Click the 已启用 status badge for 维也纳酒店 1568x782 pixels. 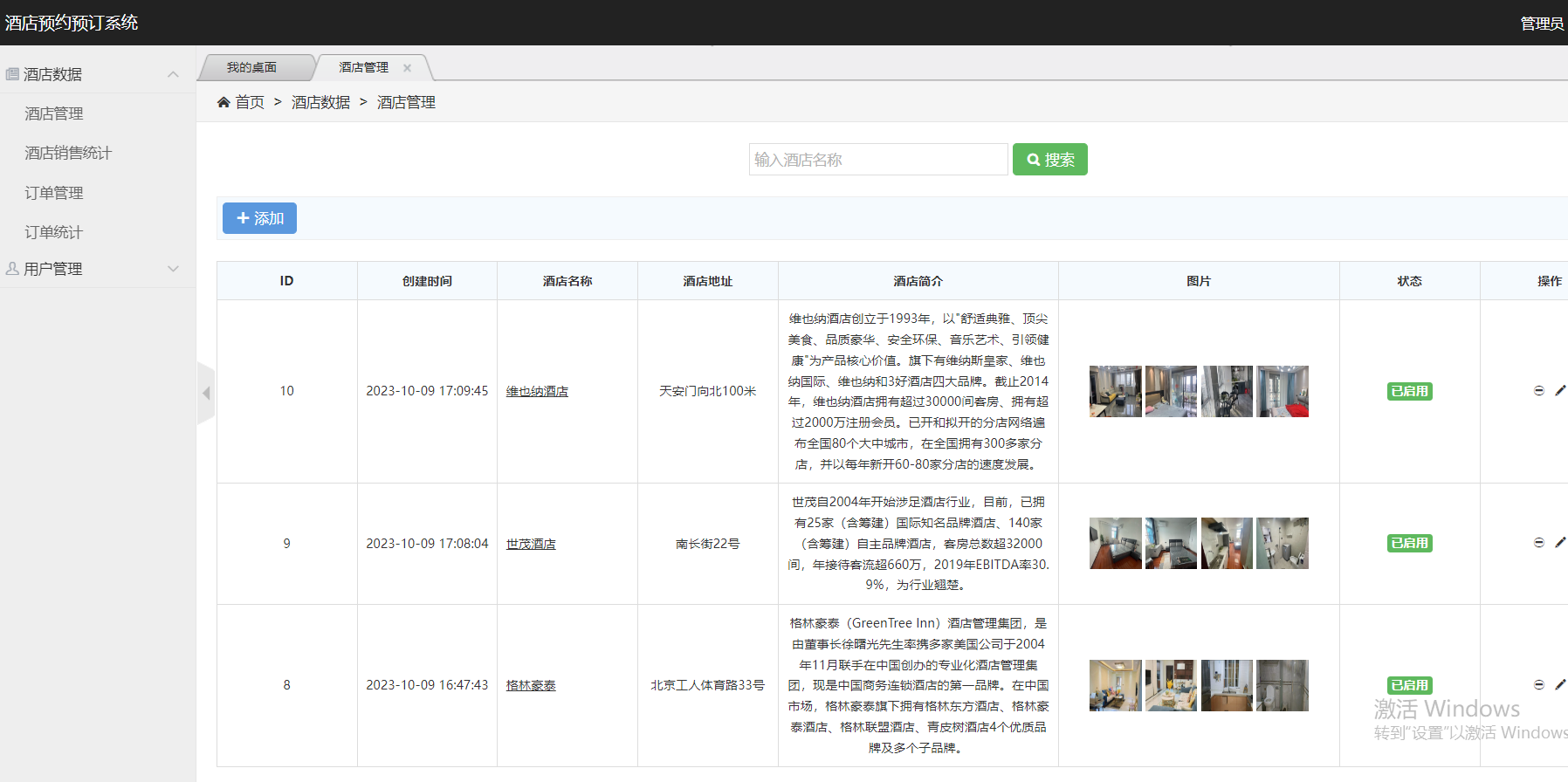1410,391
